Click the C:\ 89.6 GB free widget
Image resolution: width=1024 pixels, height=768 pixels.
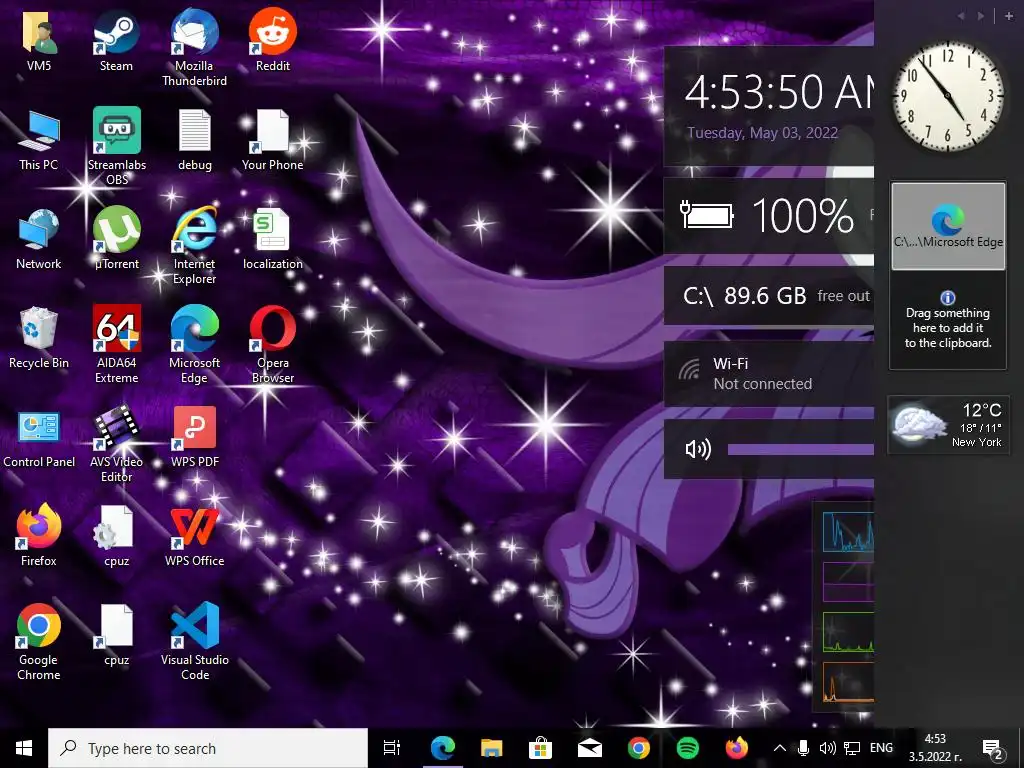click(x=769, y=296)
